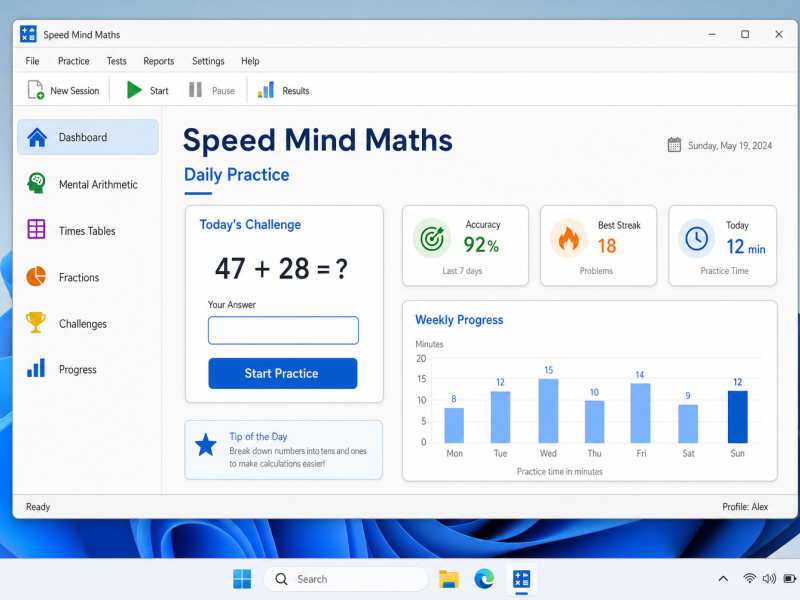Click the taskbar Search box
This screenshot has width=800, height=600.
point(345,579)
